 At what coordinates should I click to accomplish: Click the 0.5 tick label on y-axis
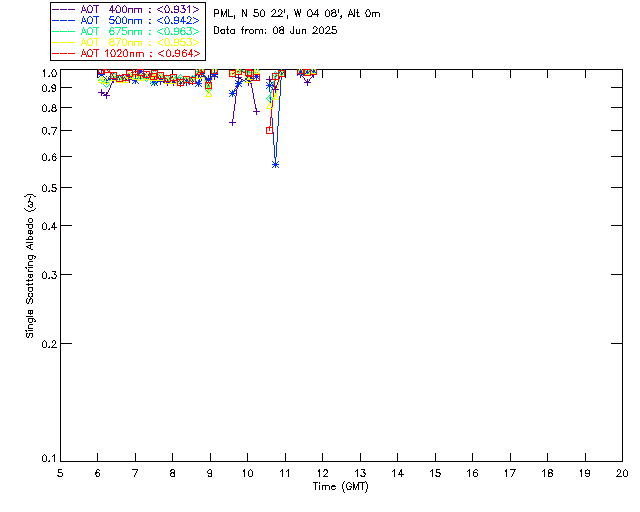[x=49, y=188]
